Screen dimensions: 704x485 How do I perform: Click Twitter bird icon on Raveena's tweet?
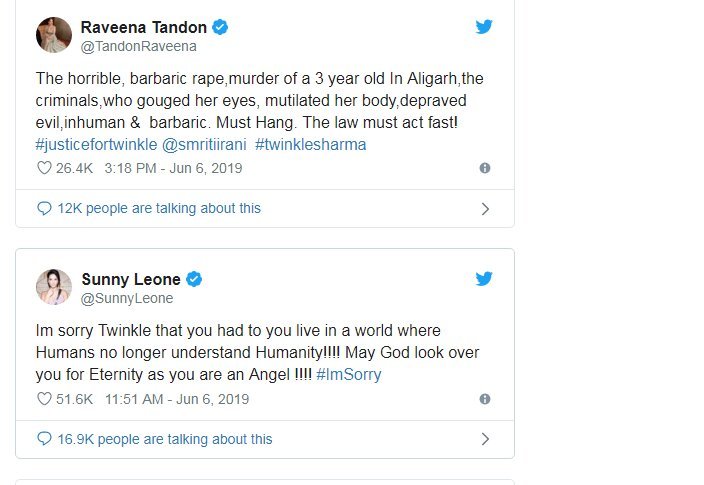pos(484,27)
